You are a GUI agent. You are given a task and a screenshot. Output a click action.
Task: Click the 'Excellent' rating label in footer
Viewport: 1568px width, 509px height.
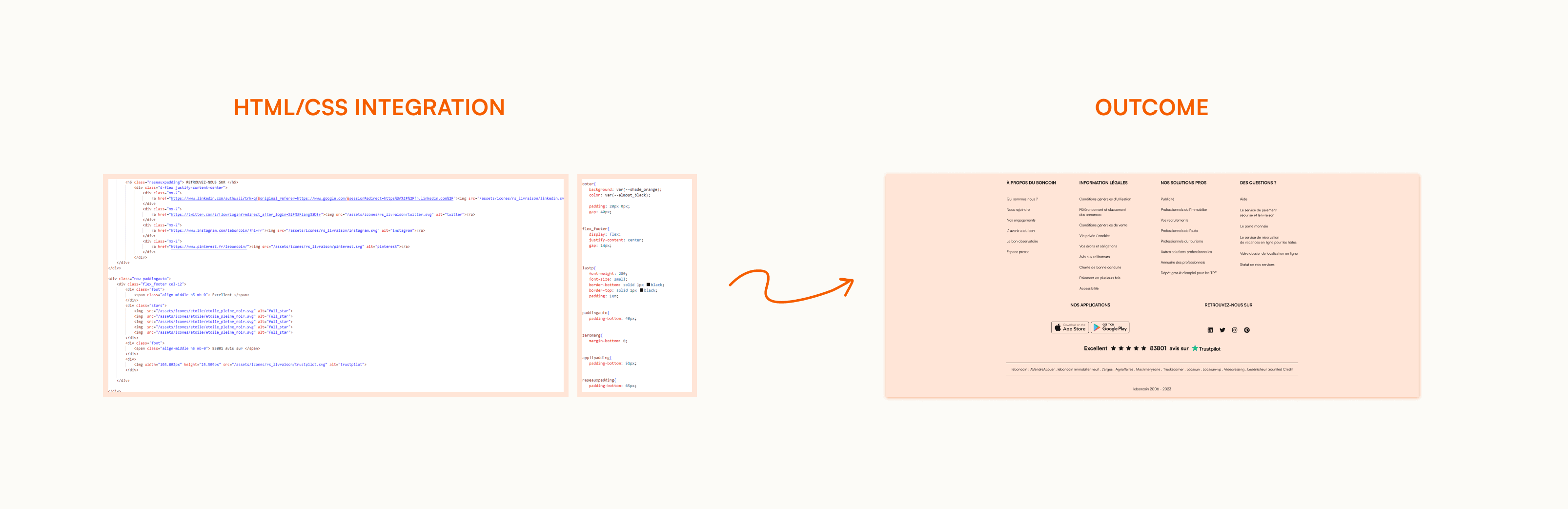[1095, 348]
